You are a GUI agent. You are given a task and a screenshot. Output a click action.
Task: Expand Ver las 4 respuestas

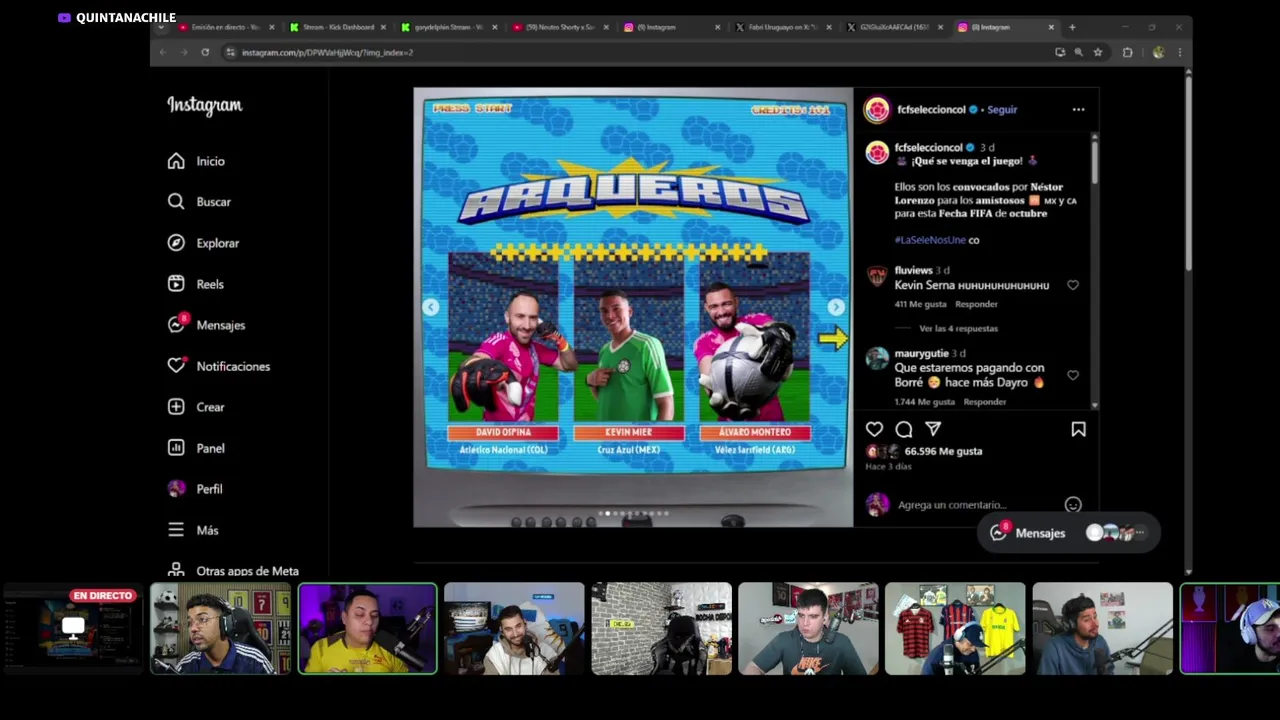click(958, 328)
